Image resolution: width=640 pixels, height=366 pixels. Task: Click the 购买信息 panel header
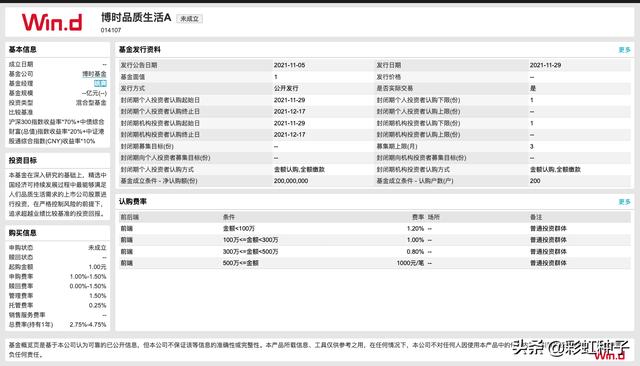click(22, 233)
